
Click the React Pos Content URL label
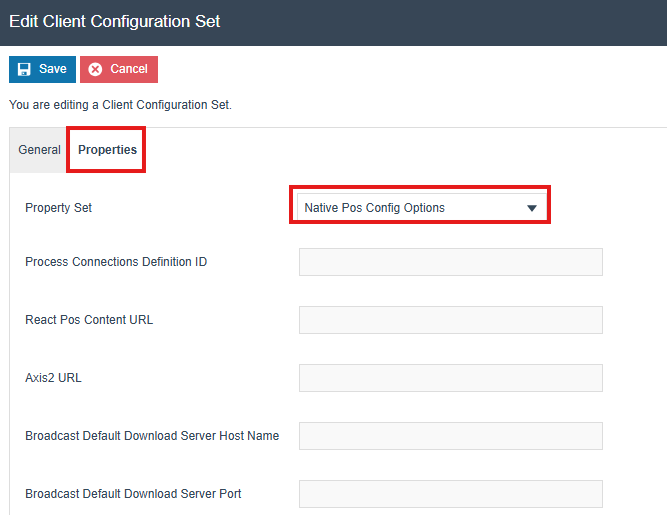(89, 320)
